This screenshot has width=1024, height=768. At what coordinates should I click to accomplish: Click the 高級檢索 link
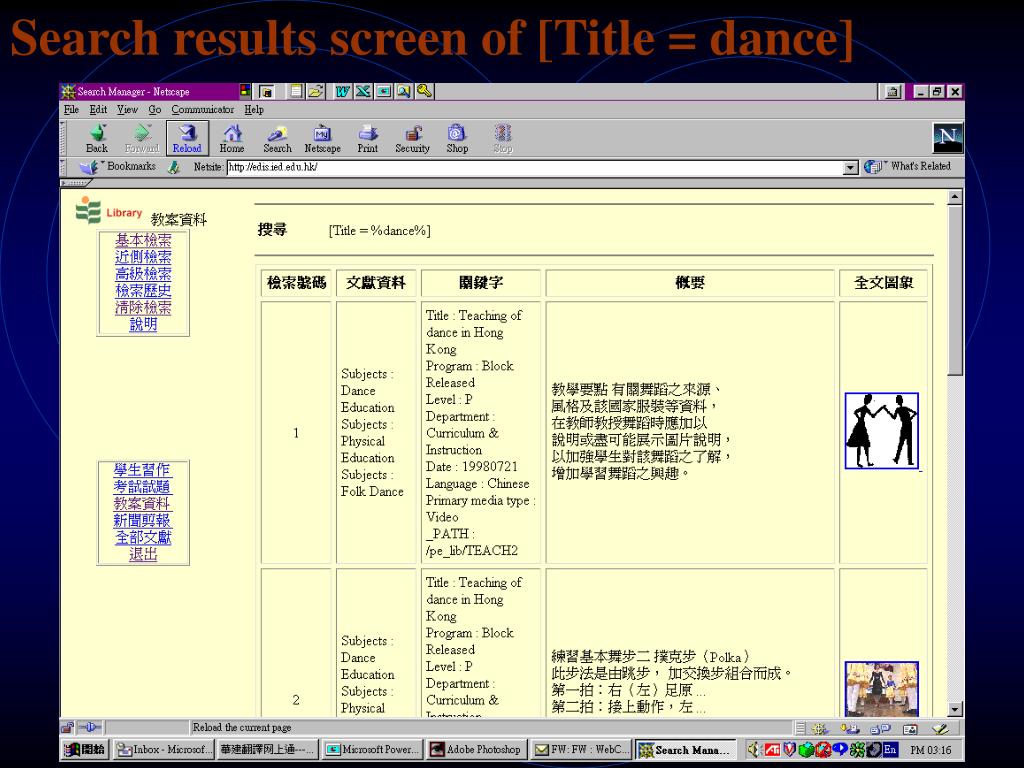143,274
